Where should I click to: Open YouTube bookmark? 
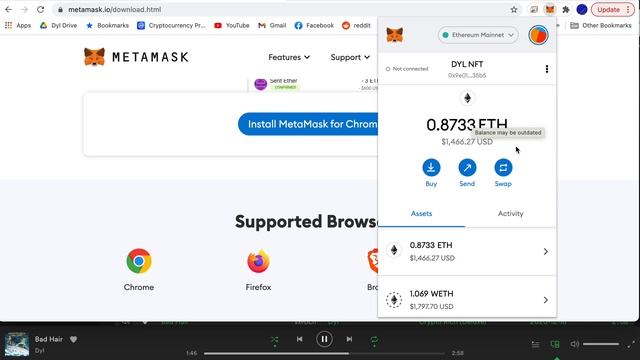232,25
